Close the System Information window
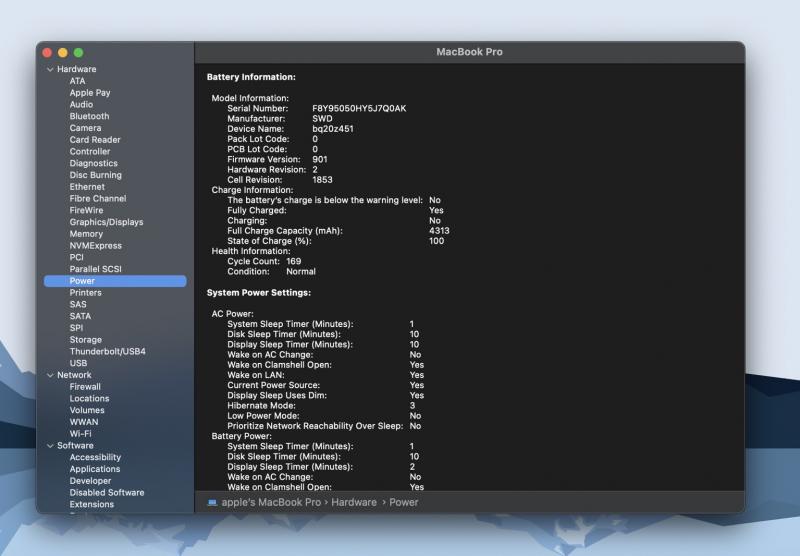Image resolution: width=800 pixels, height=556 pixels. click(x=47, y=53)
